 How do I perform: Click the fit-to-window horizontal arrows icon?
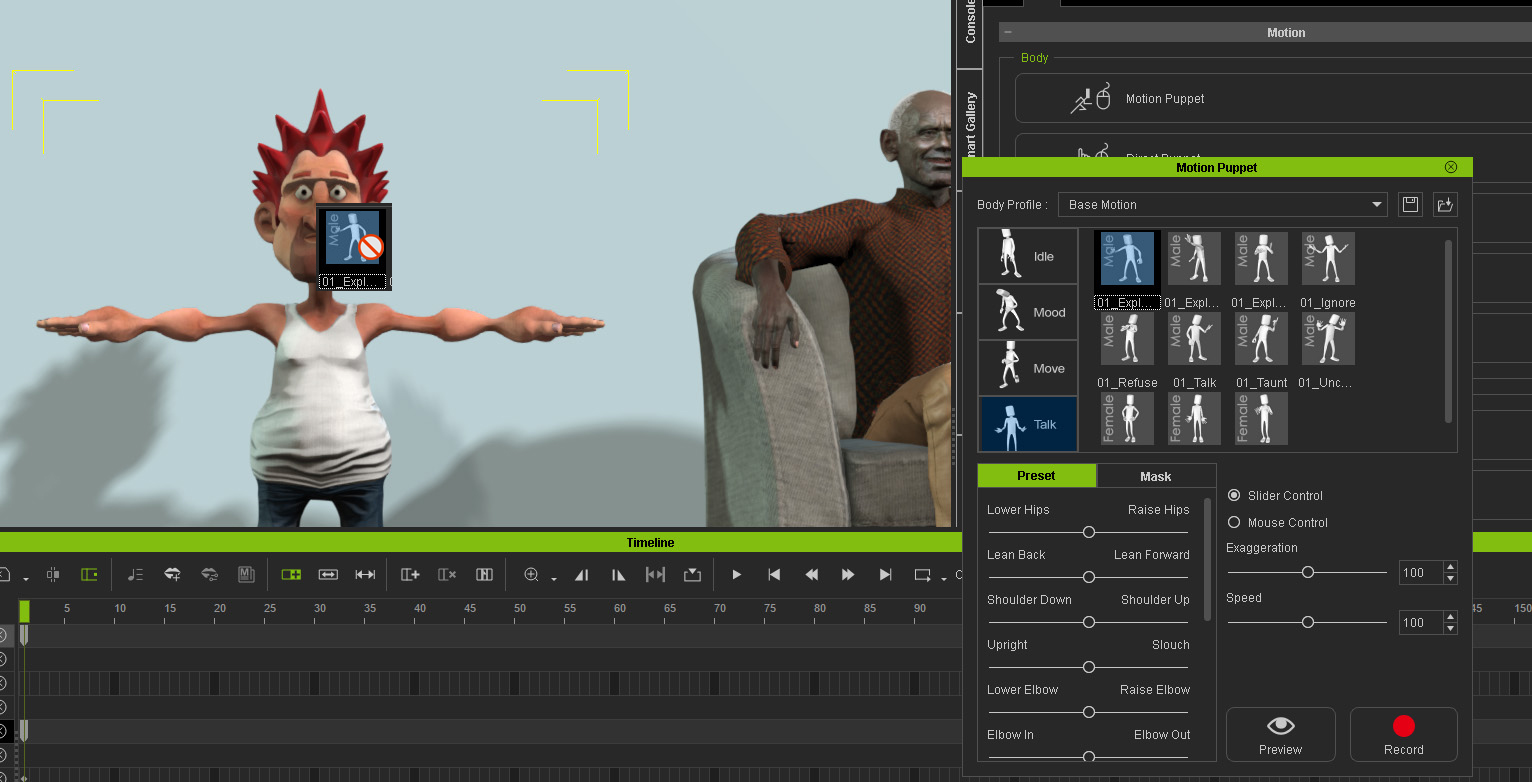pyautogui.click(x=328, y=575)
